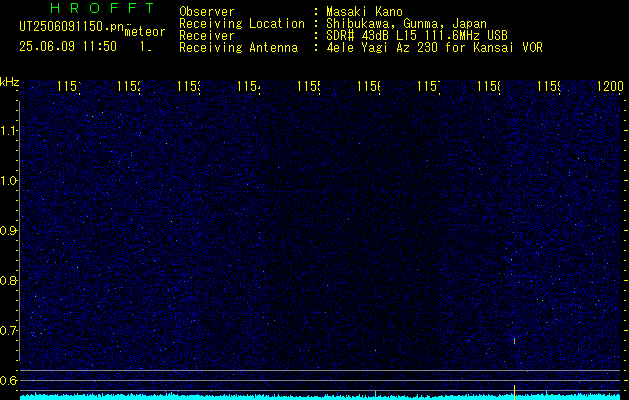Image resolution: width=629 pixels, height=400 pixels.
Task: Click the 1.0 kHz frequency axis label
Action: tap(8, 181)
